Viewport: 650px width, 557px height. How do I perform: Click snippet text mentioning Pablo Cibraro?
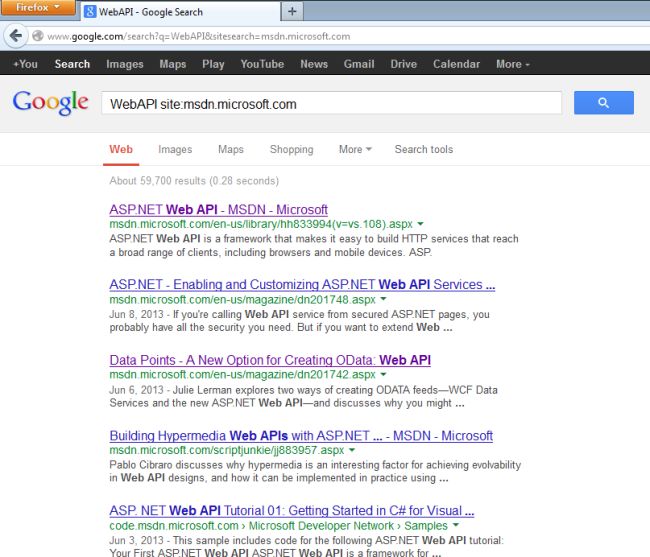pos(315,471)
